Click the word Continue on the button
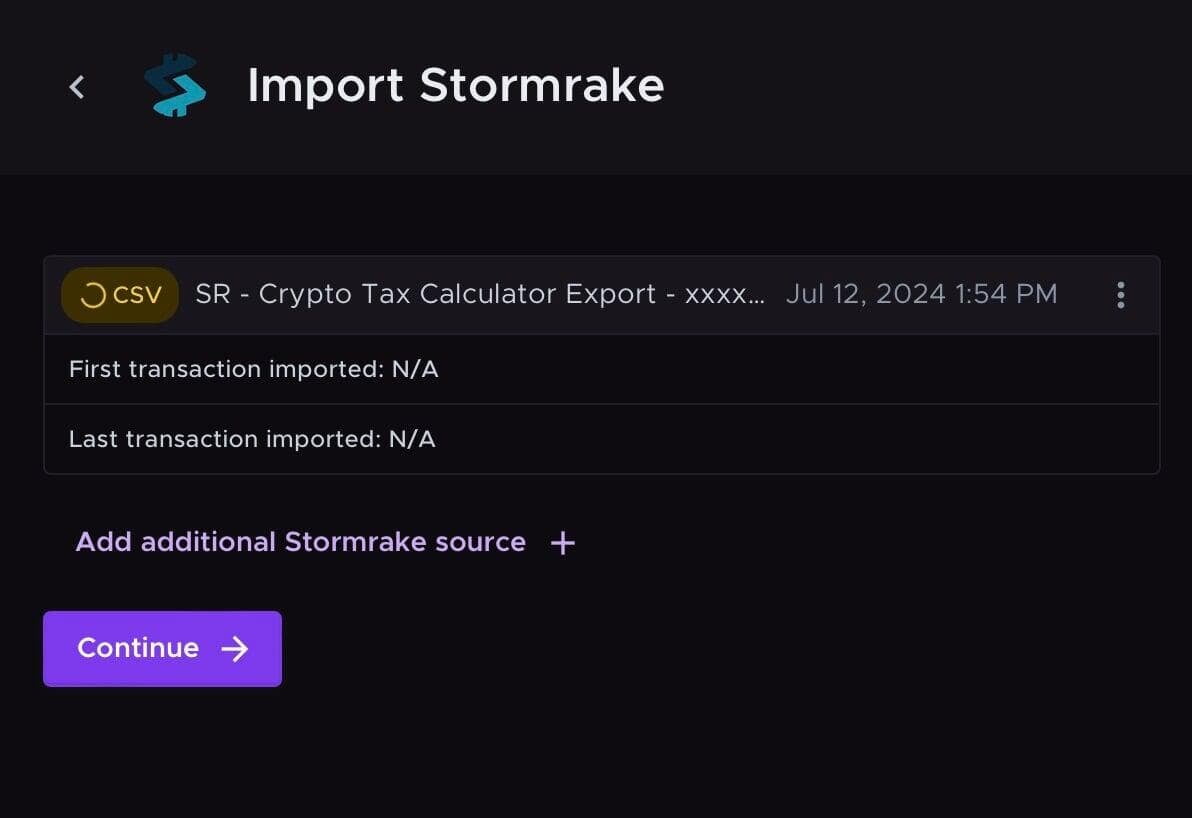Image resolution: width=1192 pixels, height=818 pixels. (x=138, y=648)
